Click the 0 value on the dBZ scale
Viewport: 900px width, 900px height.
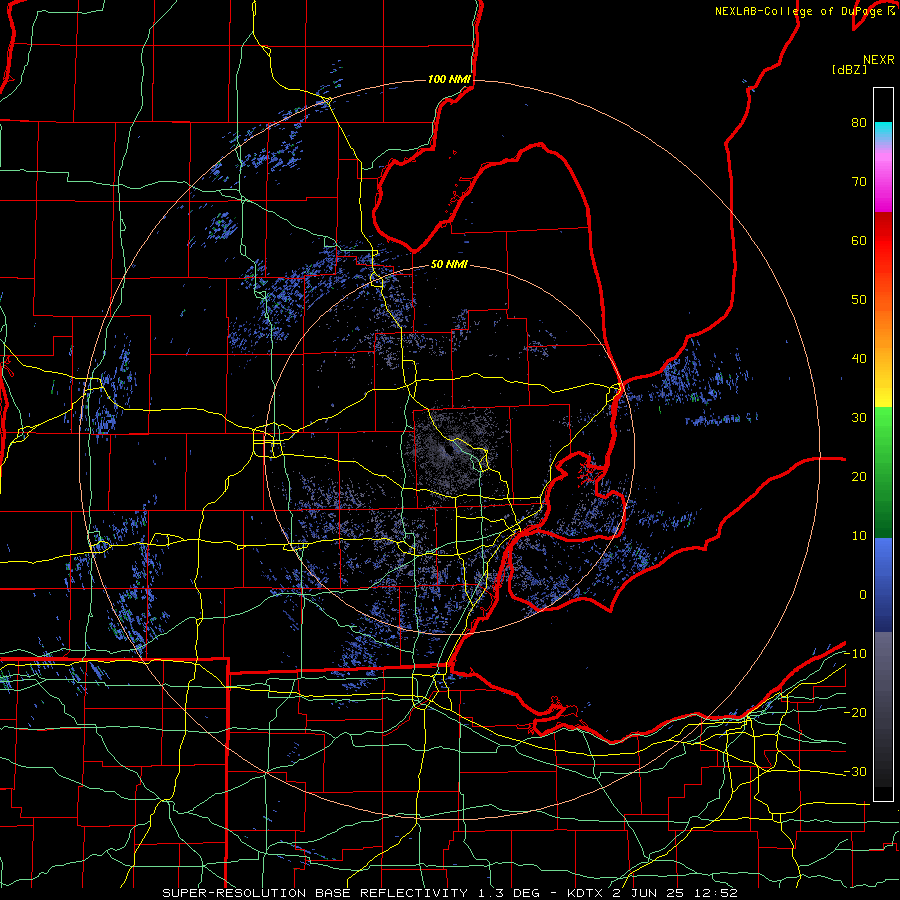(x=863, y=595)
